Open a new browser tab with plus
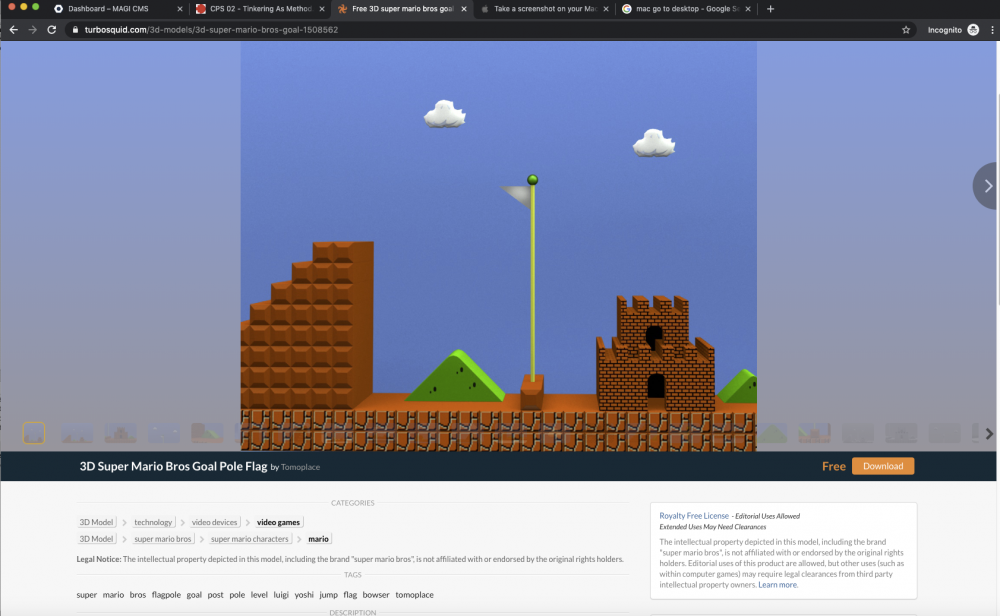The image size is (1000, 616). (770, 9)
